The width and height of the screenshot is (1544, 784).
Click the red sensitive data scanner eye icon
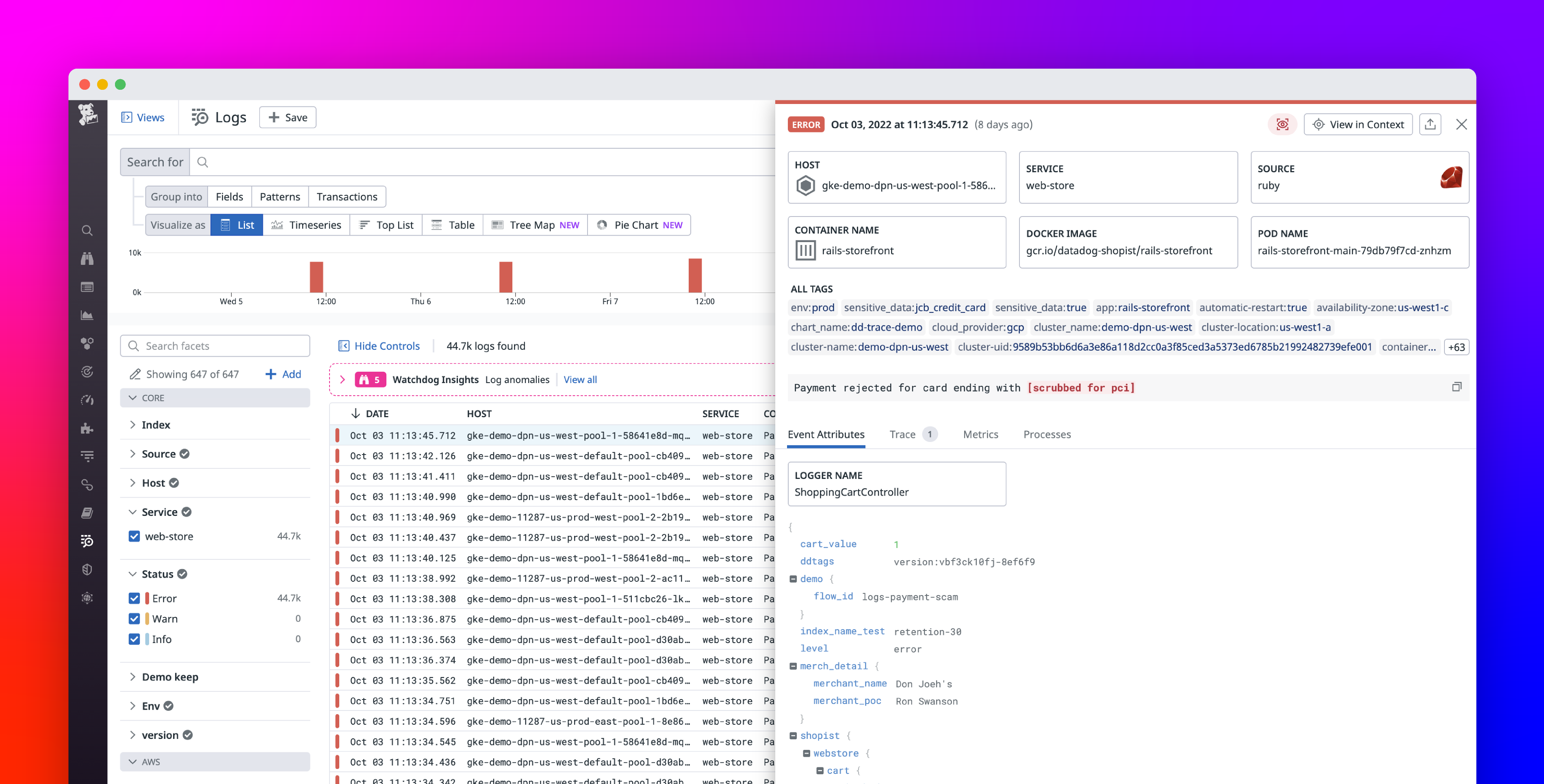tap(1283, 124)
